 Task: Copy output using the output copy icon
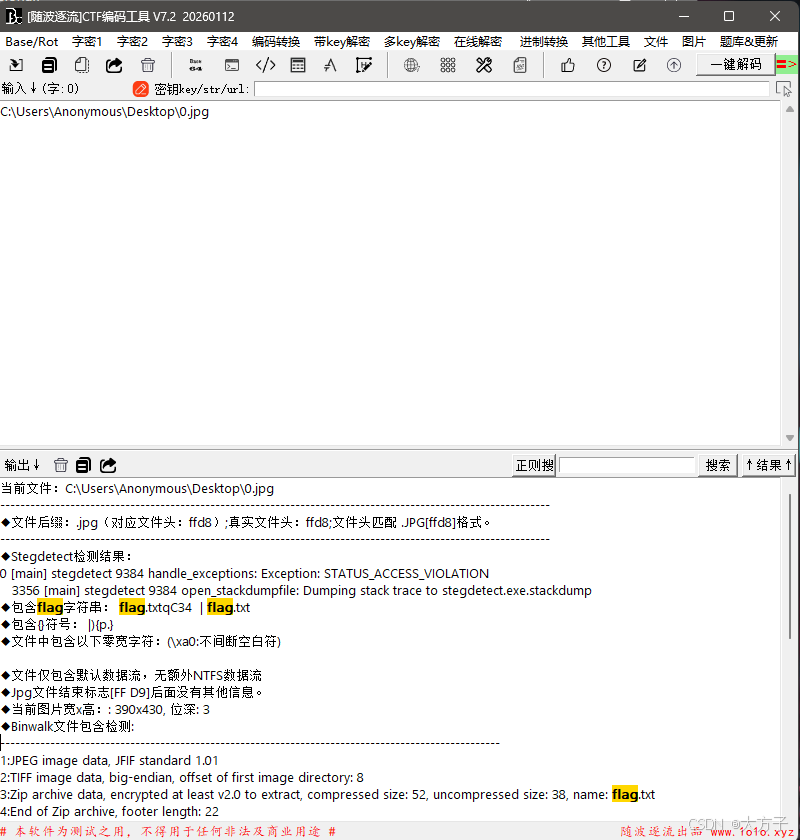click(83, 465)
